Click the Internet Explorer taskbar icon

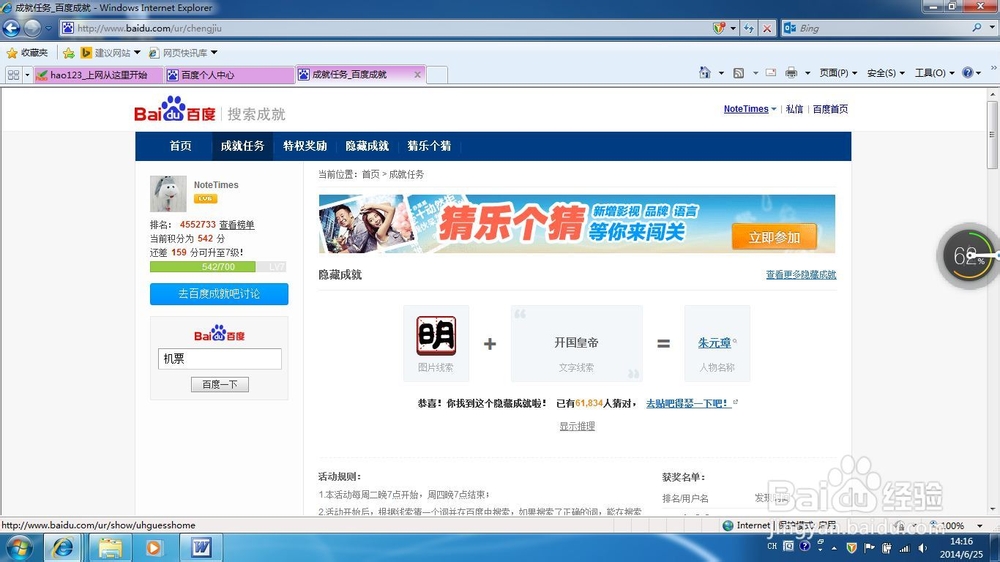point(62,548)
